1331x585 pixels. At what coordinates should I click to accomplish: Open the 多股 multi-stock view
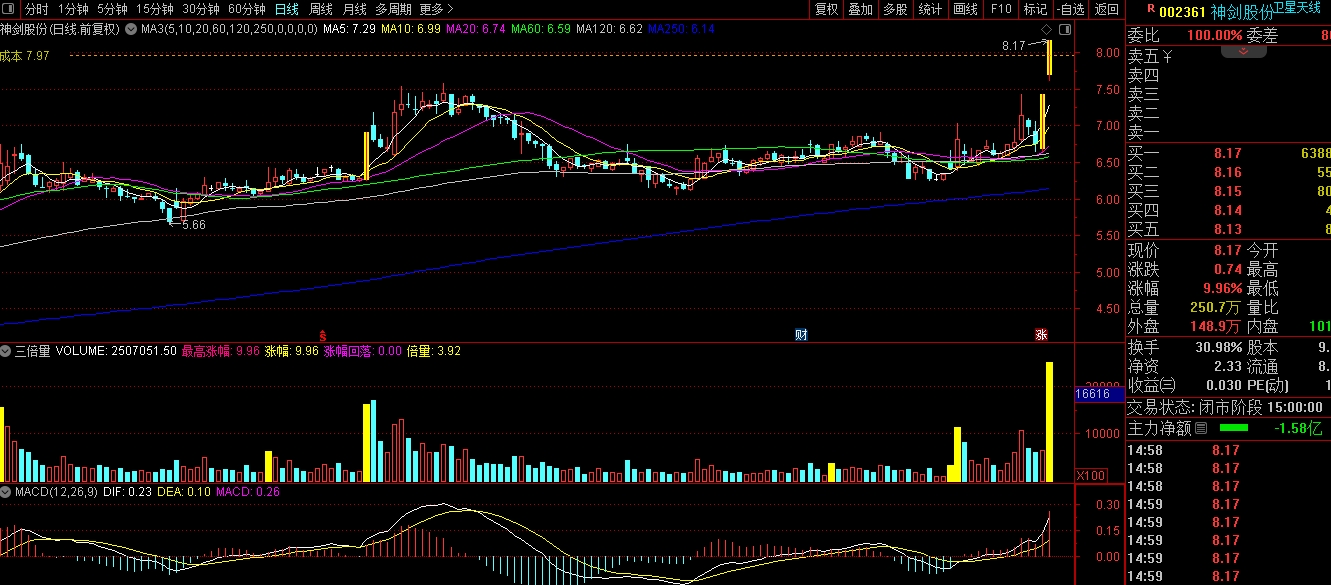(895, 9)
